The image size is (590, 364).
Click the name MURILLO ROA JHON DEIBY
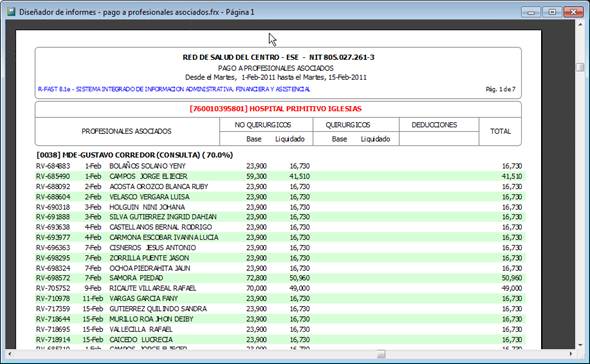coord(151,319)
